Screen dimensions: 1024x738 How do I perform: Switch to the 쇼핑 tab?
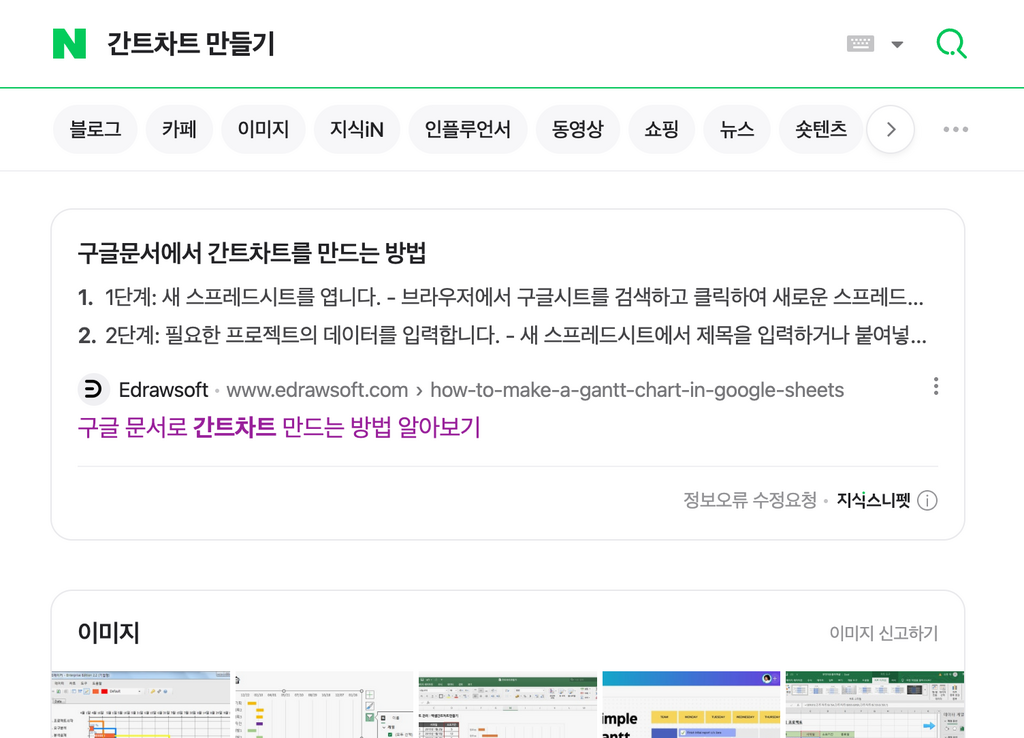(662, 129)
